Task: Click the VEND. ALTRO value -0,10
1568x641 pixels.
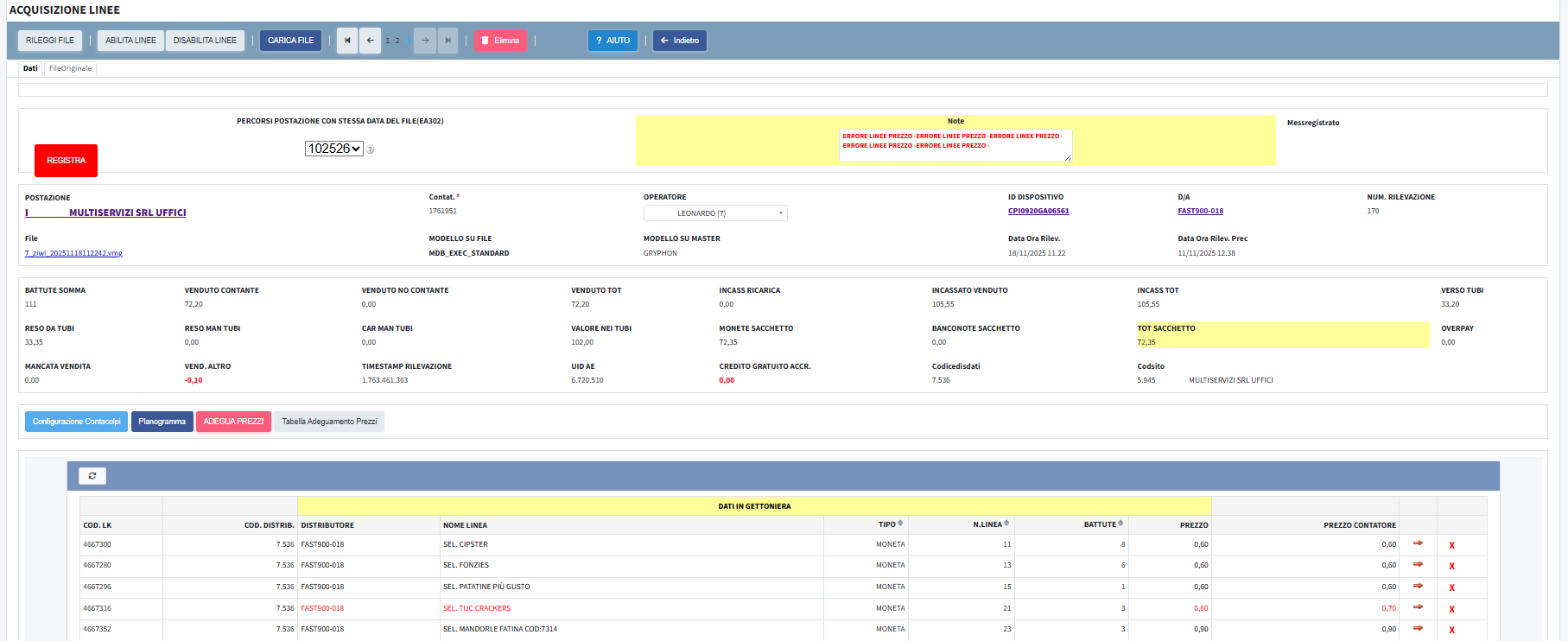Action: click(x=194, y=380)
